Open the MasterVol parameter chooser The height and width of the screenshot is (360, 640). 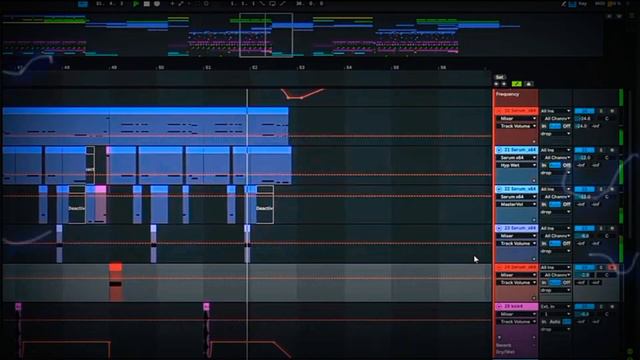coord(516,204)
